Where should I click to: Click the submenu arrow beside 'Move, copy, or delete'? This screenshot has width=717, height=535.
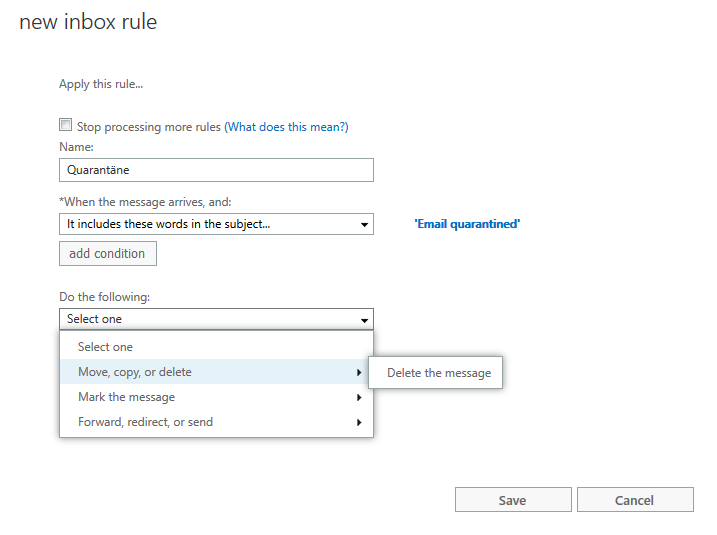click(x=359, y=373)
